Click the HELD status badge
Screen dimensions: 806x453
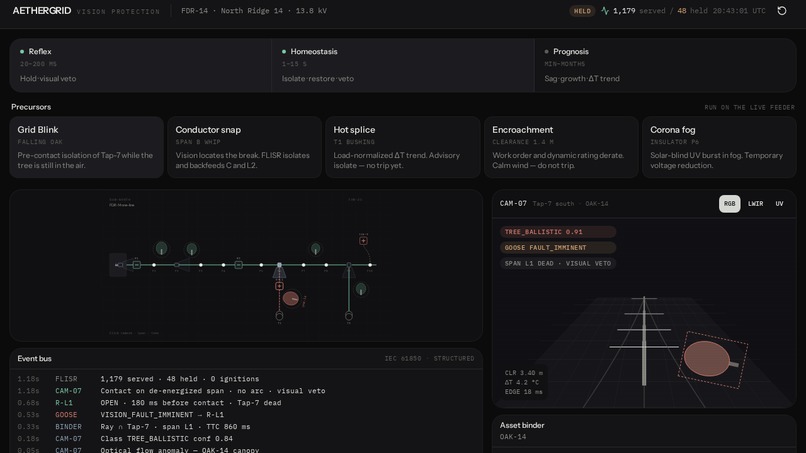[582, 11]
